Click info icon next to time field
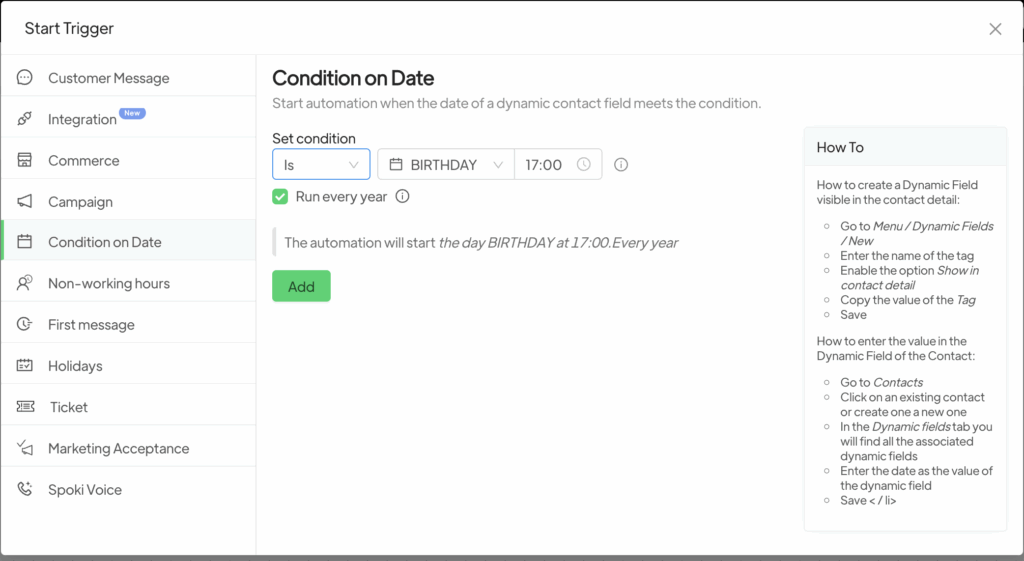 click(621, 165)
